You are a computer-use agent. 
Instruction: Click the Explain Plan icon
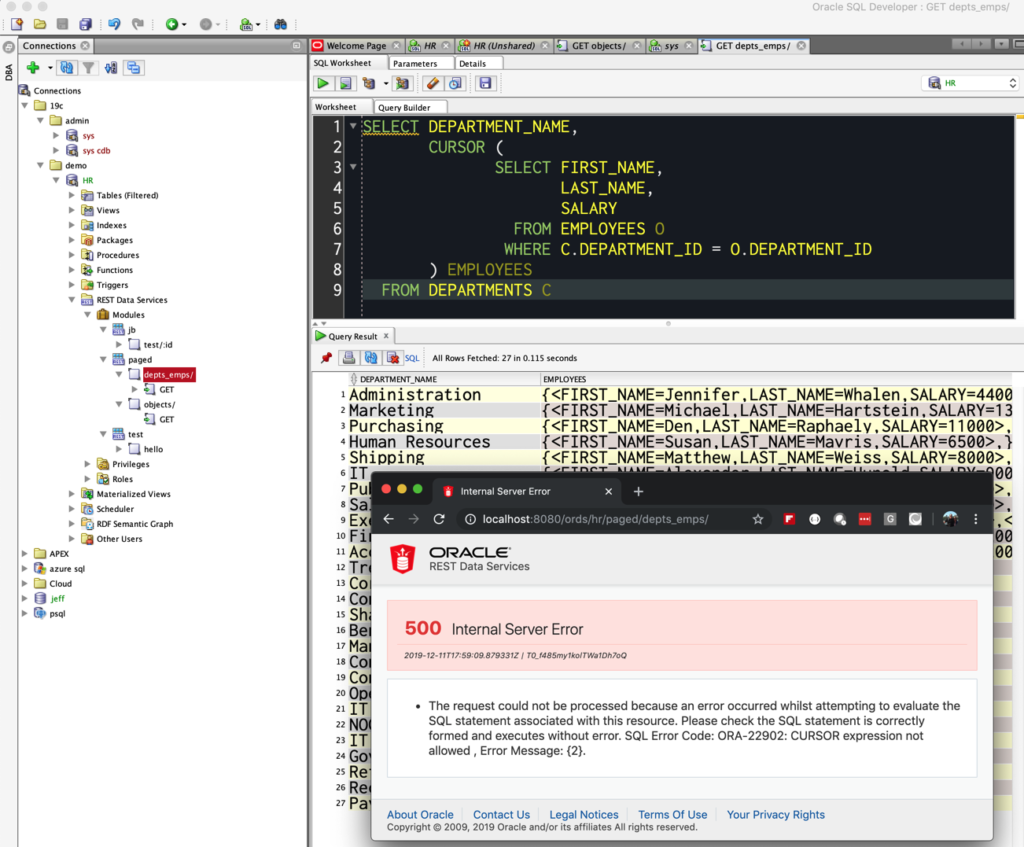click(369, 83)
